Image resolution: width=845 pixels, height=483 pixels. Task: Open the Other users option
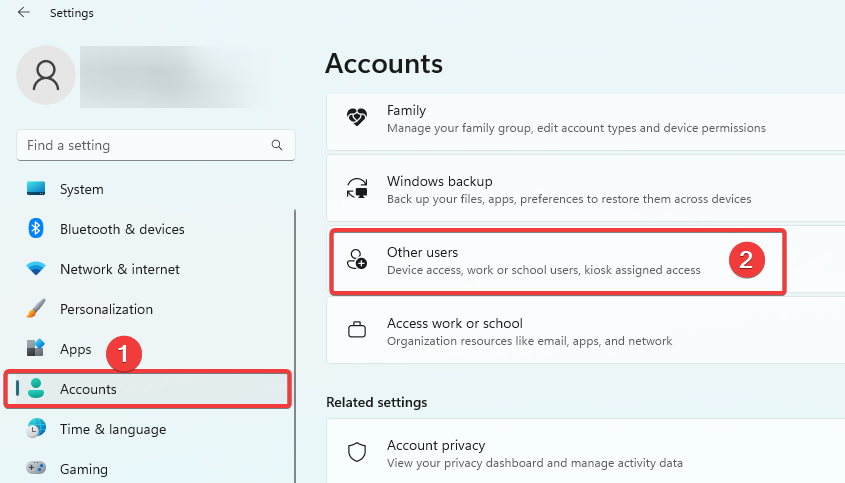558,261
